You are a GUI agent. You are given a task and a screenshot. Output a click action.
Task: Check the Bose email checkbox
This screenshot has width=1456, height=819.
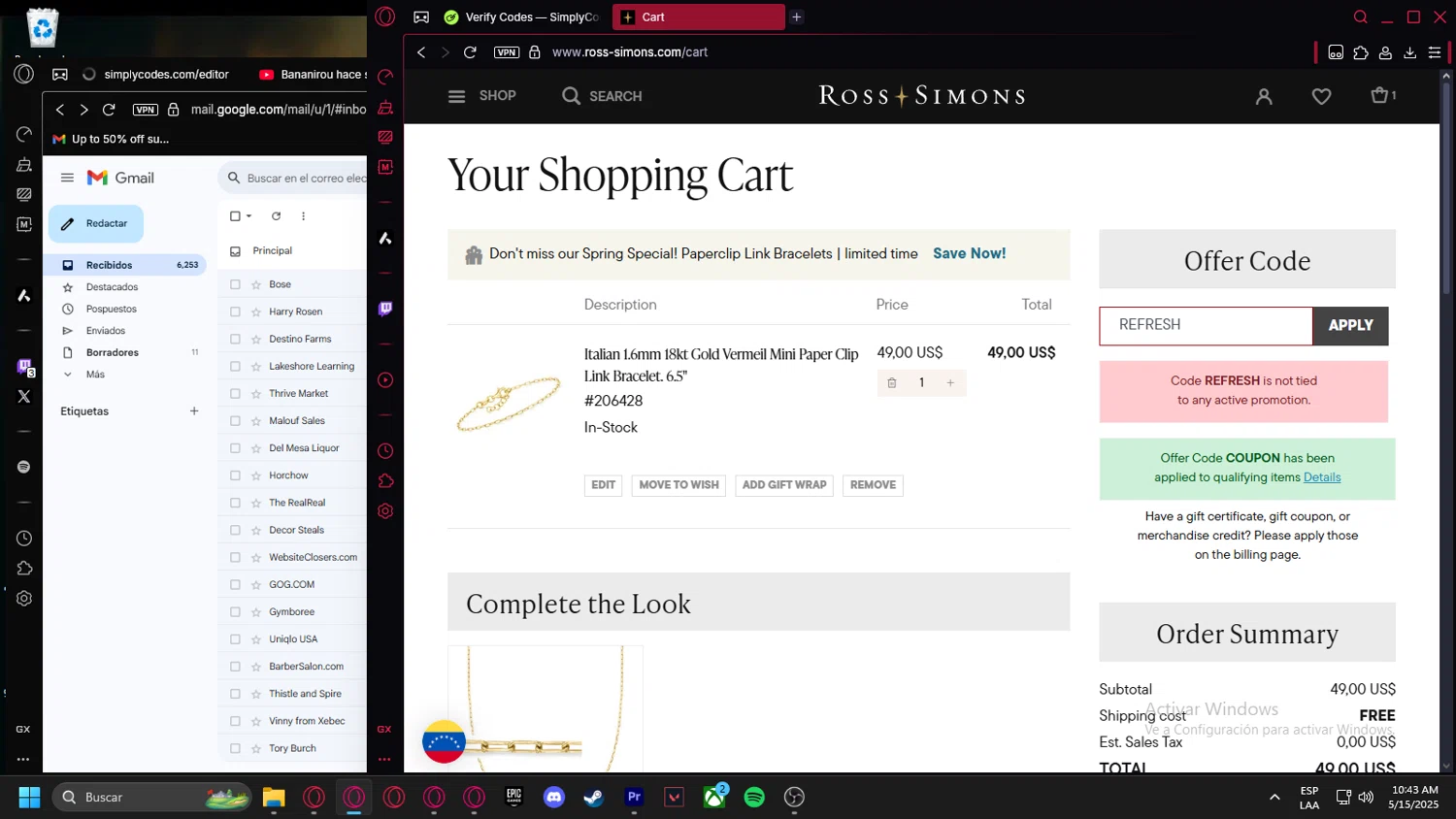coord(235,284)
